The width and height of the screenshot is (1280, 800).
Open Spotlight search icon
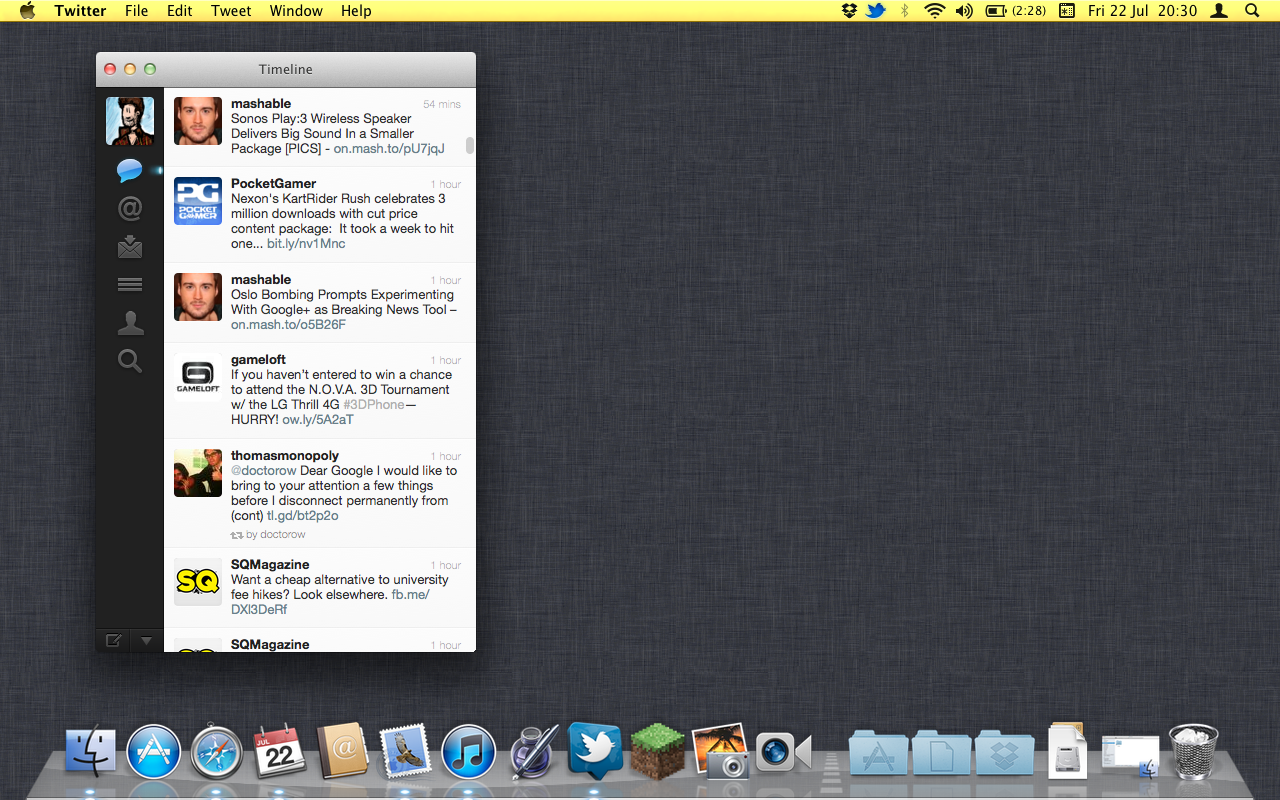(x=1252, y=11)
